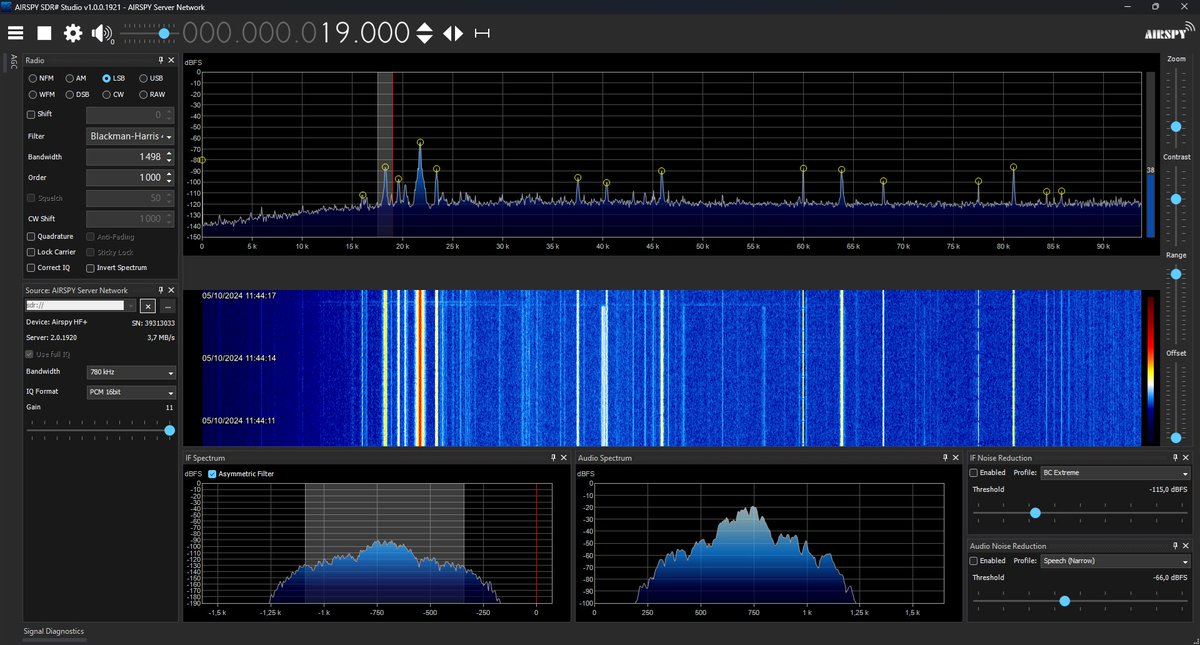Open the hamburger menu
Image resolution: width=1200 pixels, height=645 pixels.
15,33
